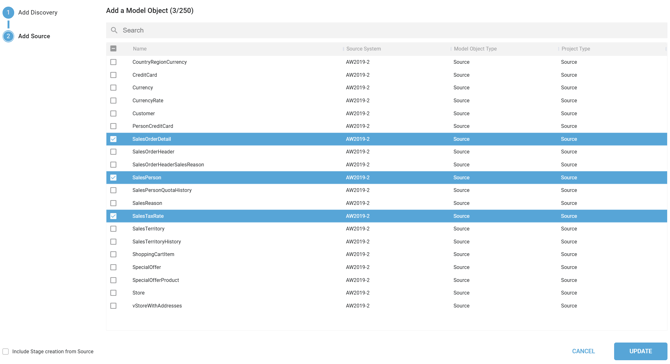Click the step 2 circle icon
Viewport: 670px width, 364px height.
click(8, 36)
